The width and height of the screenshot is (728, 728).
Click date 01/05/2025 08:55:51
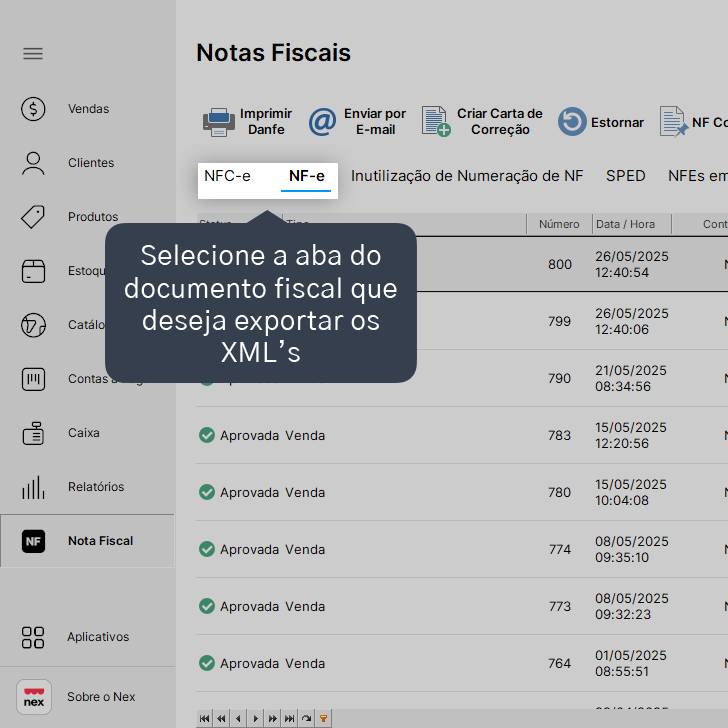[x=630, y=664]
